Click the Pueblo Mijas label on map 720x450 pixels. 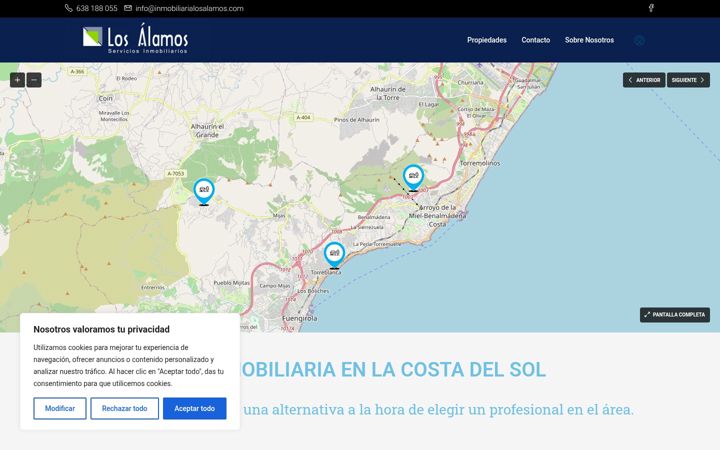(x=231, y=283)
